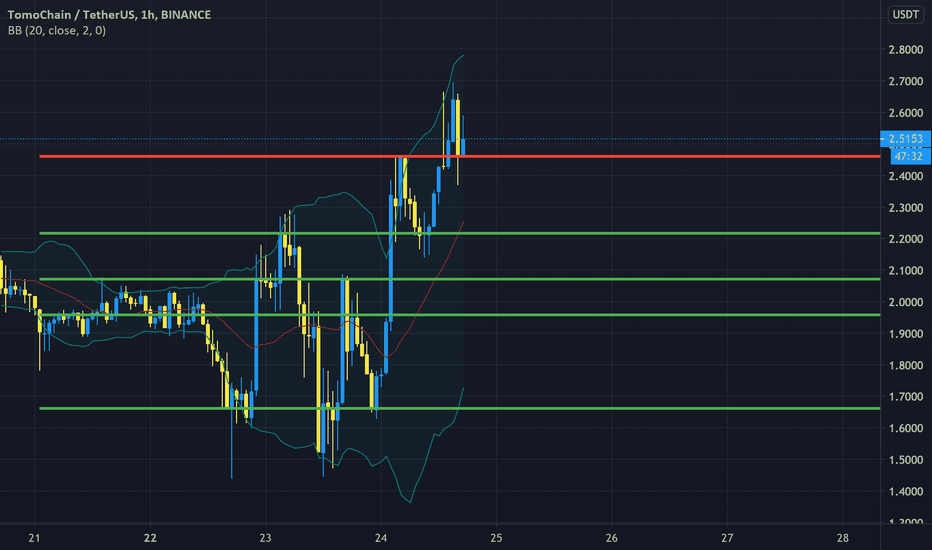
Task: Select the green horizontal line near 1.9600
Action: click(459, 315)
